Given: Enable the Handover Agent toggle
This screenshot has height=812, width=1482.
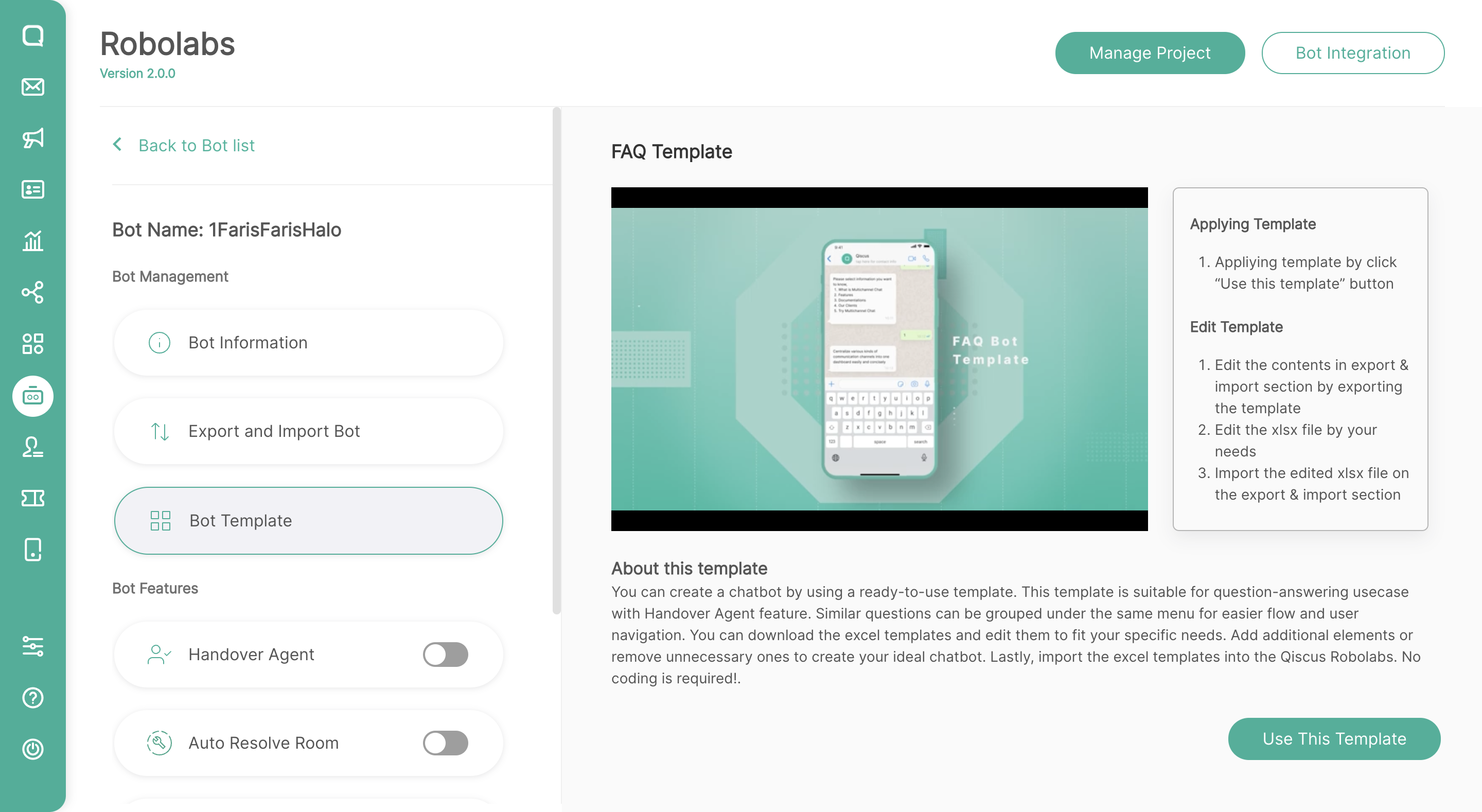Looking at the screenshot, I should pos(445,655).
